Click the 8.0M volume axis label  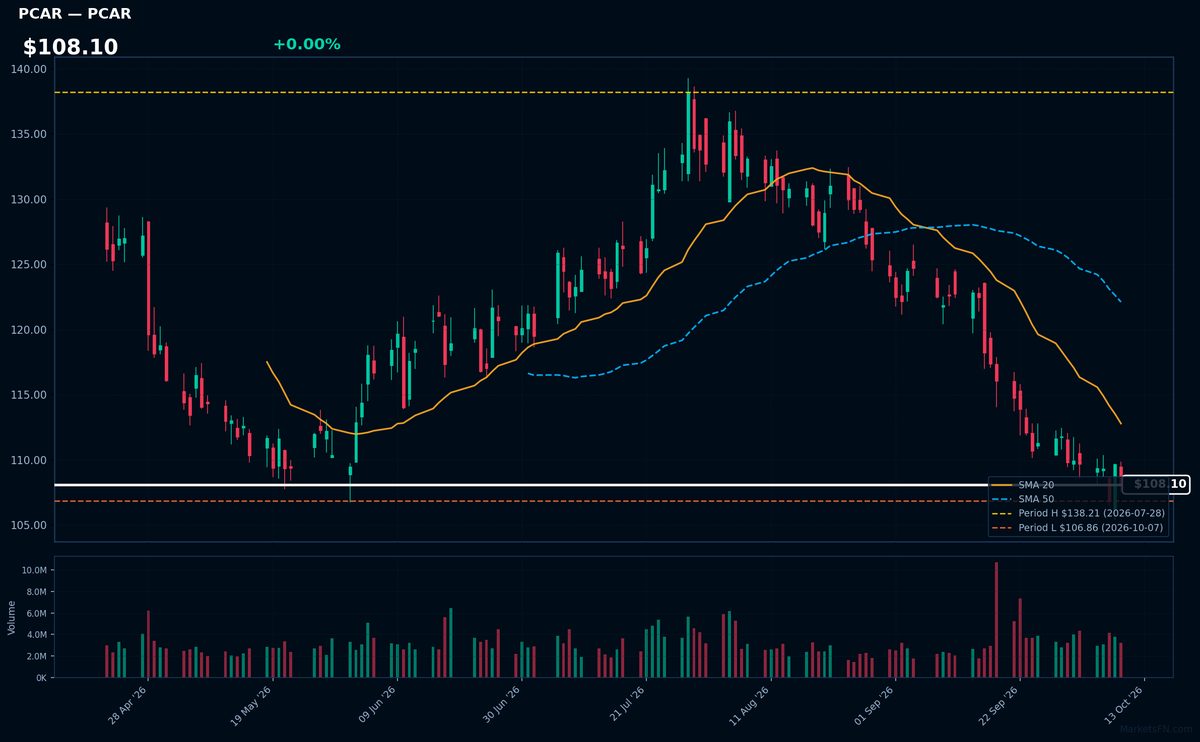[x=37, y=592]
